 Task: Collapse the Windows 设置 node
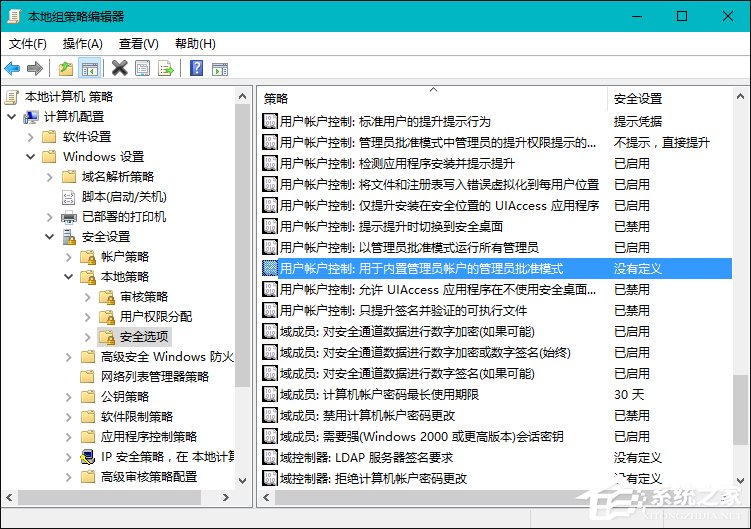[31, 157]
